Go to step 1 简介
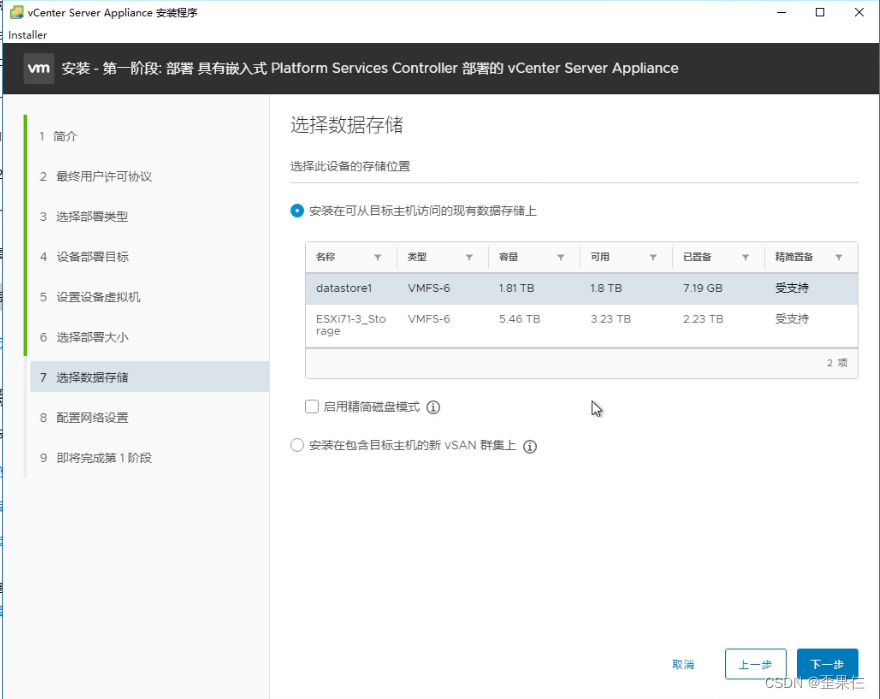 coord(58,136)
